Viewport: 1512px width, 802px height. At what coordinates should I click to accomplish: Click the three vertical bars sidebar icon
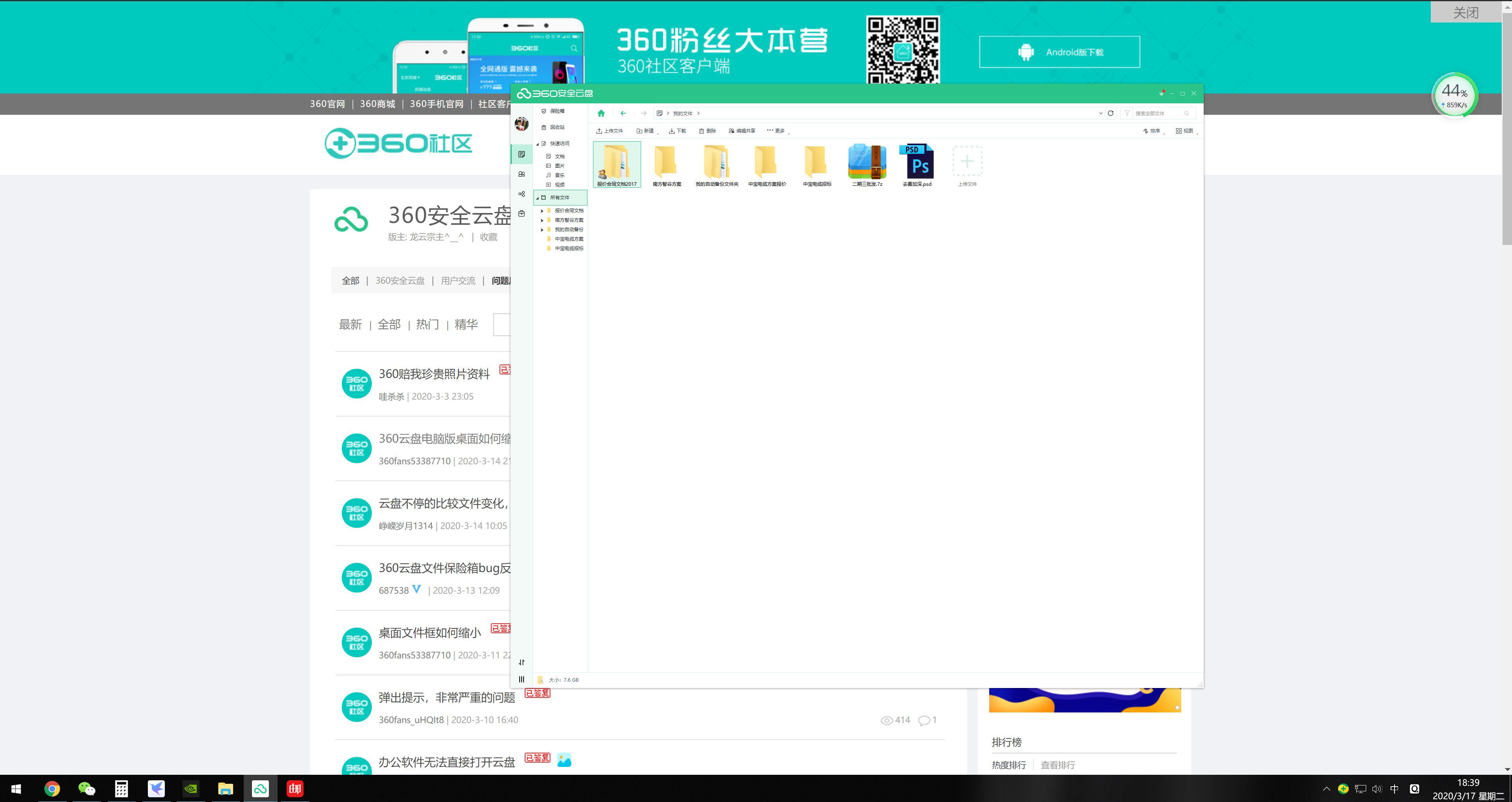[521, 679]
